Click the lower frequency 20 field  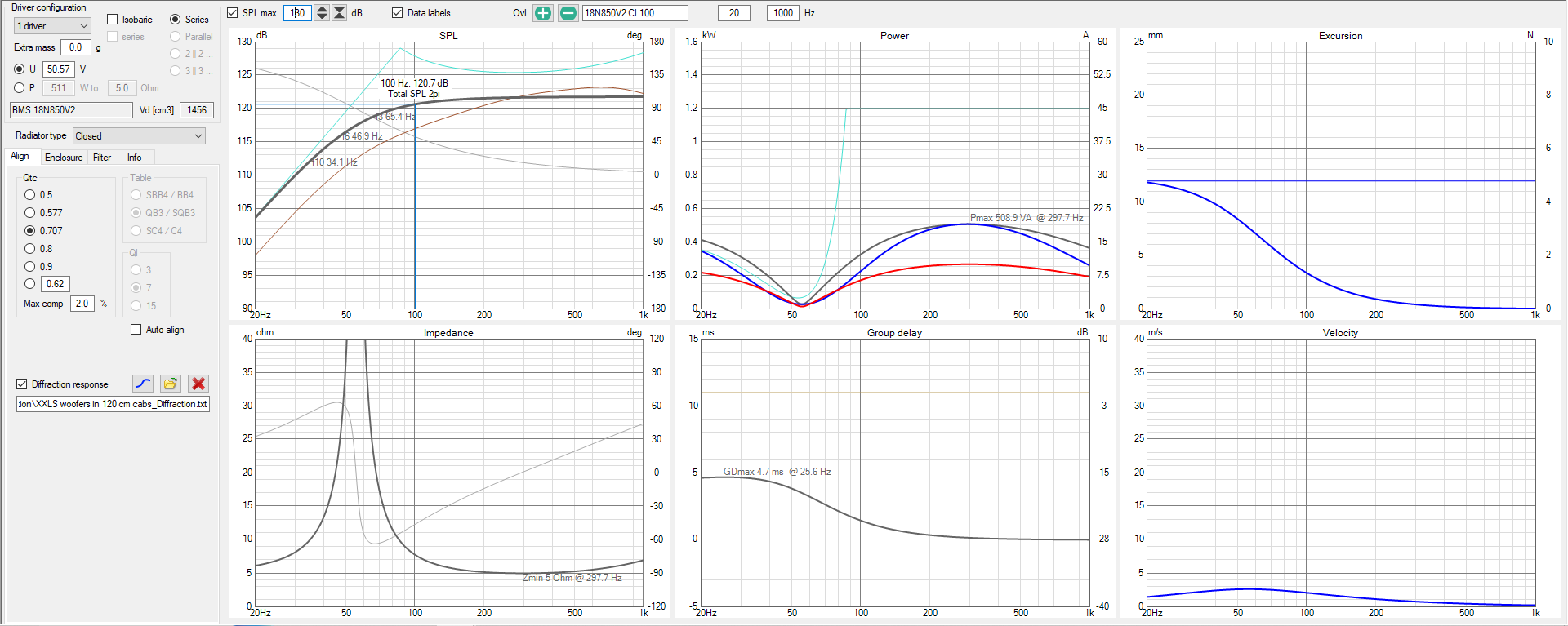(x=734, y=13)
